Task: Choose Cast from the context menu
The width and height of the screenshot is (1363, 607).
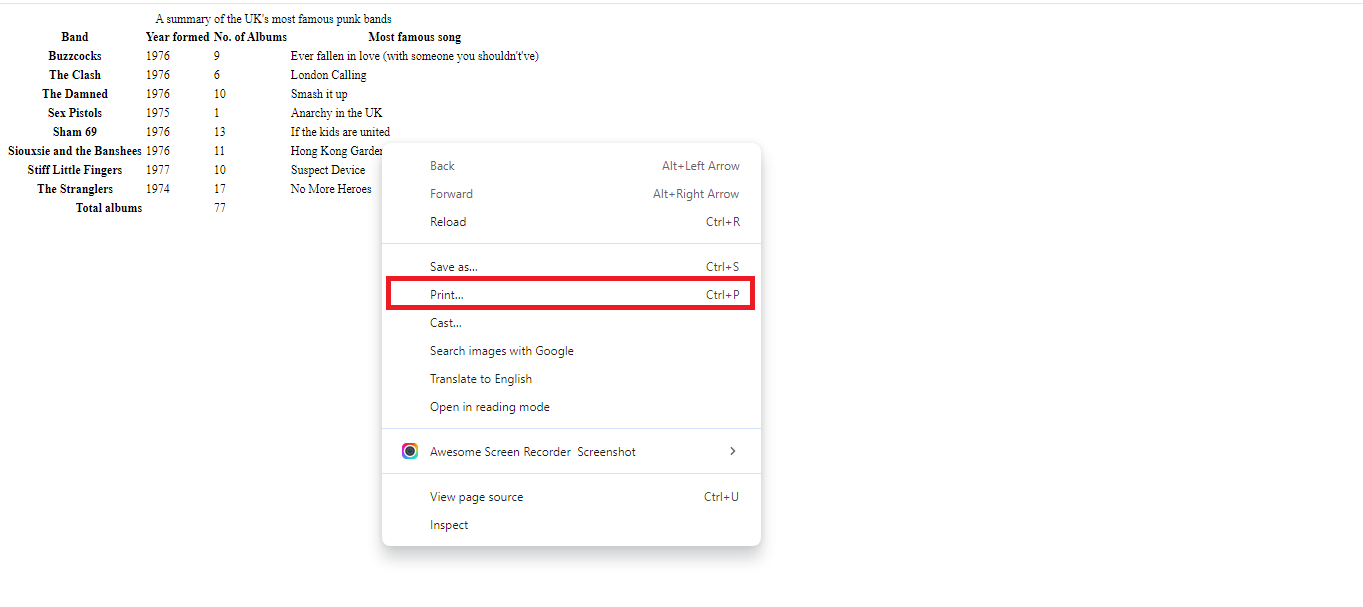Action: click(x=444, y=322)
